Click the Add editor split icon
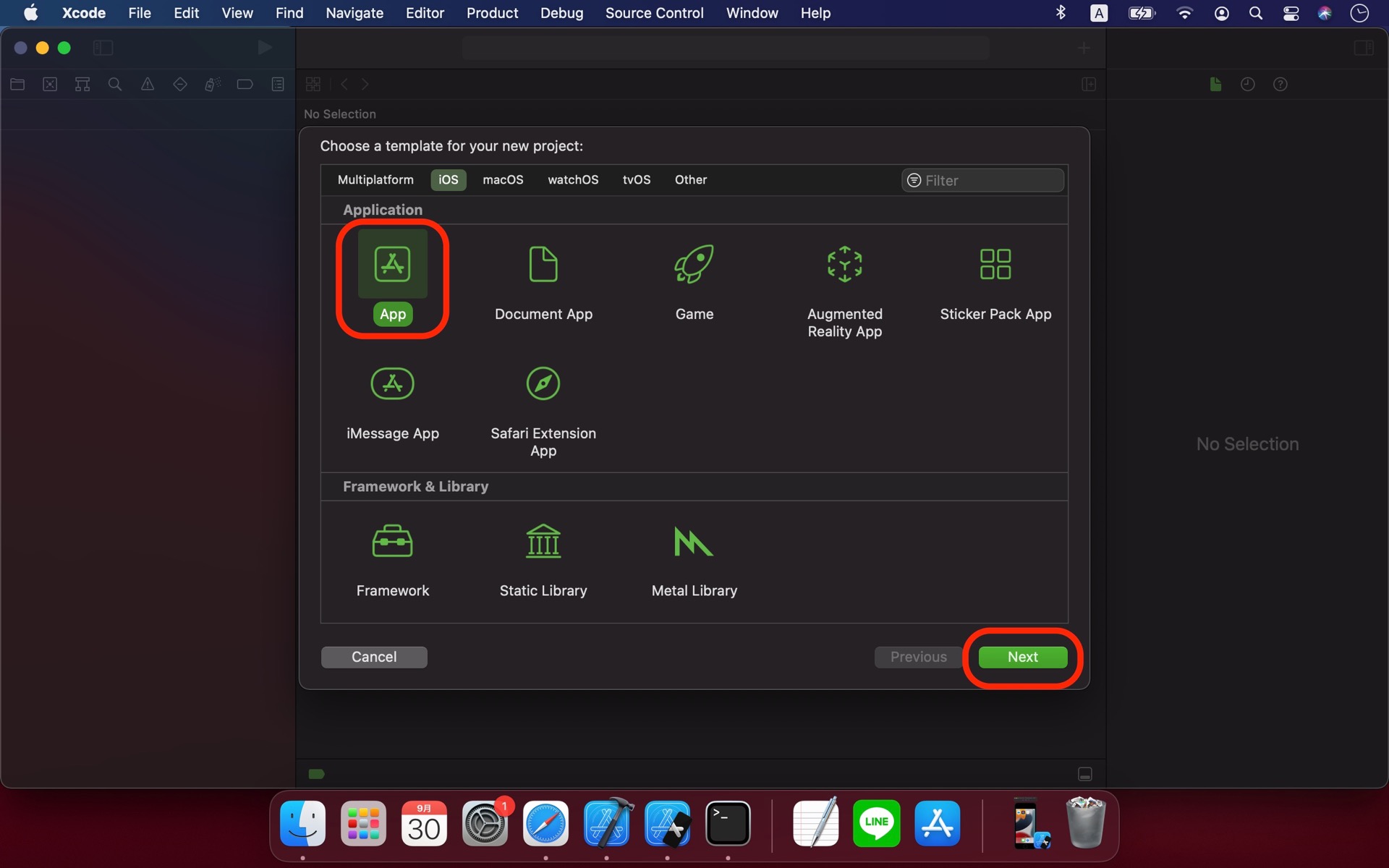The image size is (1389, 868). coord(1089,85)
